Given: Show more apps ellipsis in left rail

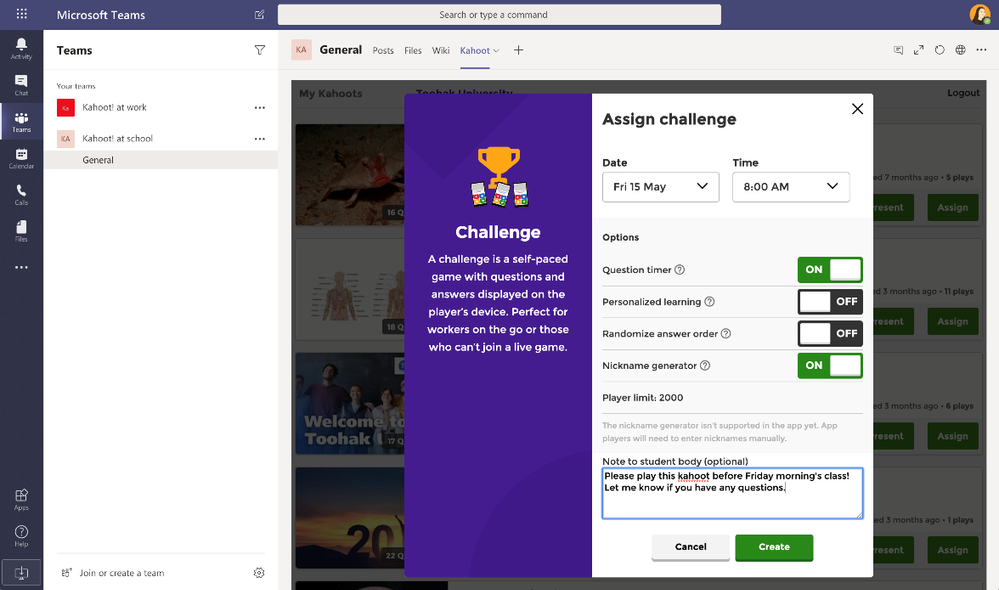Looking at the screenshot, I should 21,268.
